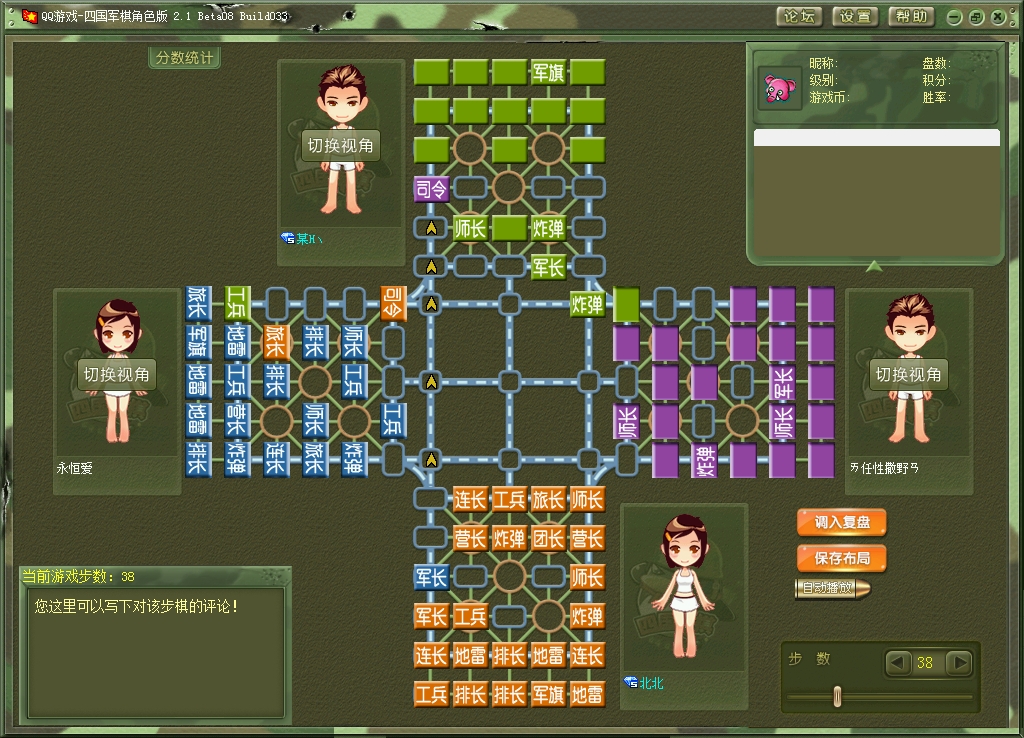
Task: Select the blue 军旗 flag piece
Action: pyautogui.click(x=198, y=342)
